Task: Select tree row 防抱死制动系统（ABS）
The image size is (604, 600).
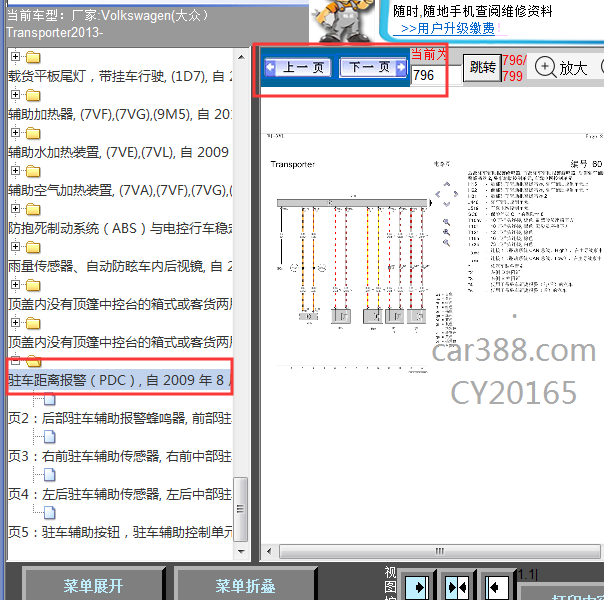Action: pos(120,228)
